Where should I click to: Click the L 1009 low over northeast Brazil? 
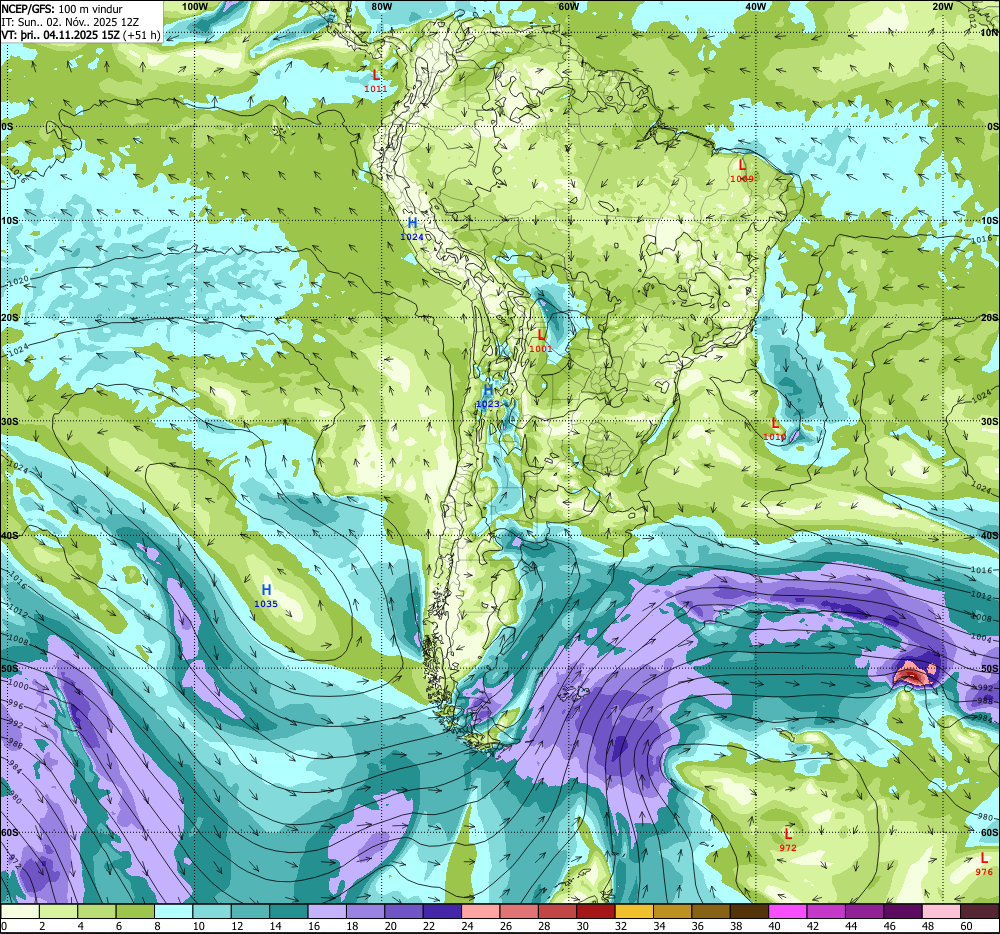coord(742,171)
